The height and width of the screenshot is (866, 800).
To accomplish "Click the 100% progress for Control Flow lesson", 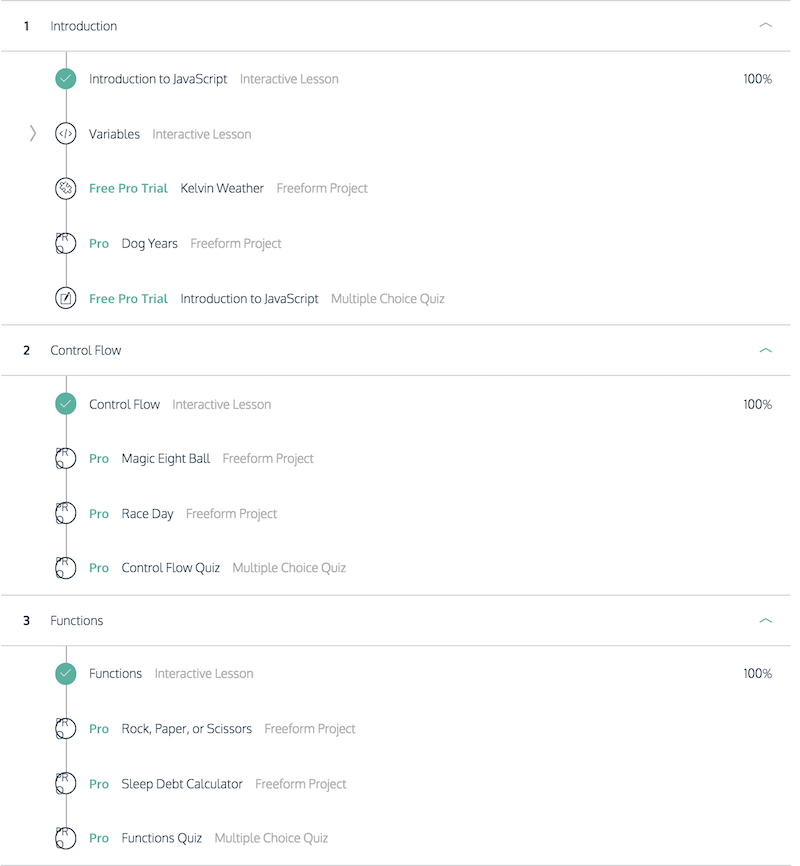I will point(757,404).
